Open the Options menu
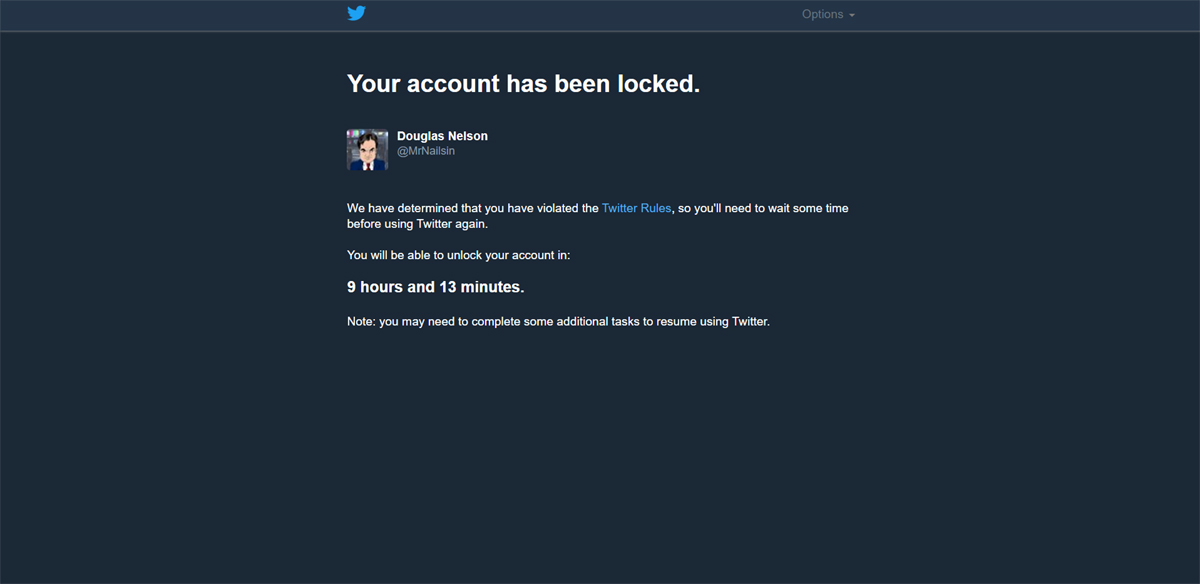The height and width of the screenshot is (584, 1200). click(x=828, y=15)
